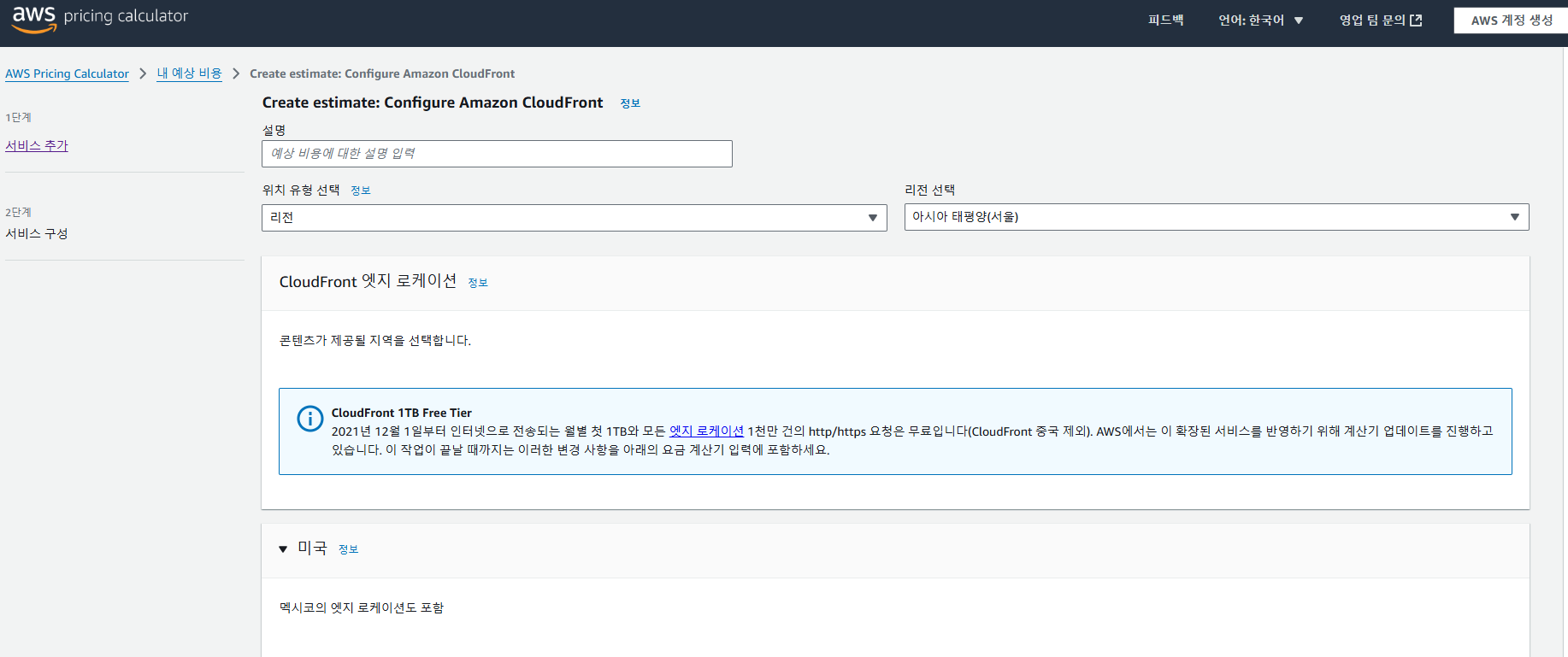Click the 서비스 추가 step link
1568x657 pixels.
tap(37, 146)
